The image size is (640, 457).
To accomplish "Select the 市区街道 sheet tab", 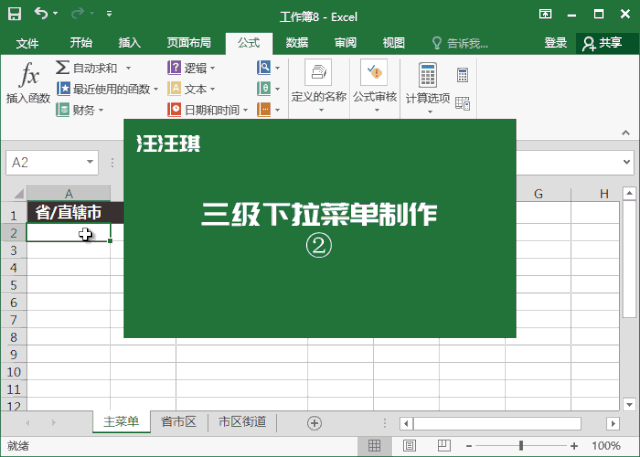I will 242,422.
